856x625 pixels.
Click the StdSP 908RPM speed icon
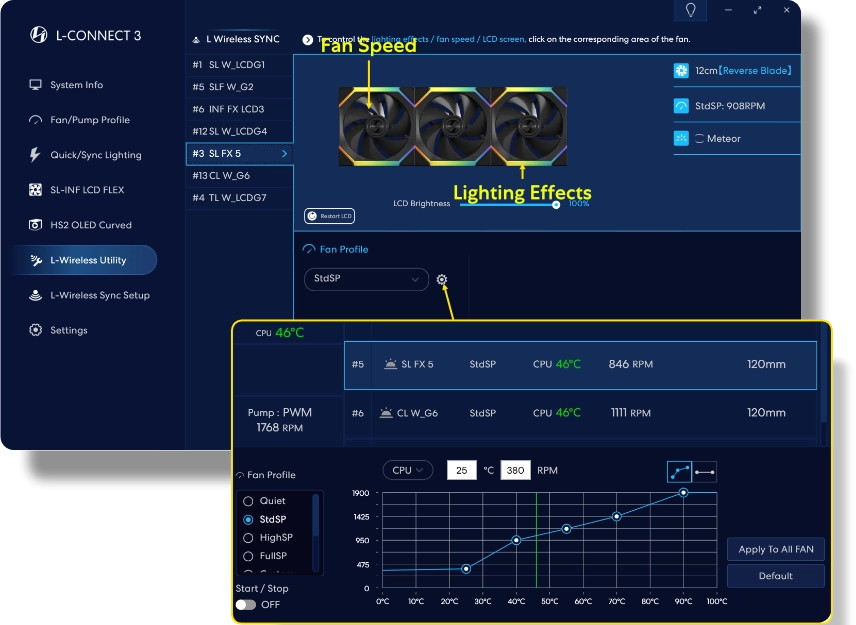(681, 106)
